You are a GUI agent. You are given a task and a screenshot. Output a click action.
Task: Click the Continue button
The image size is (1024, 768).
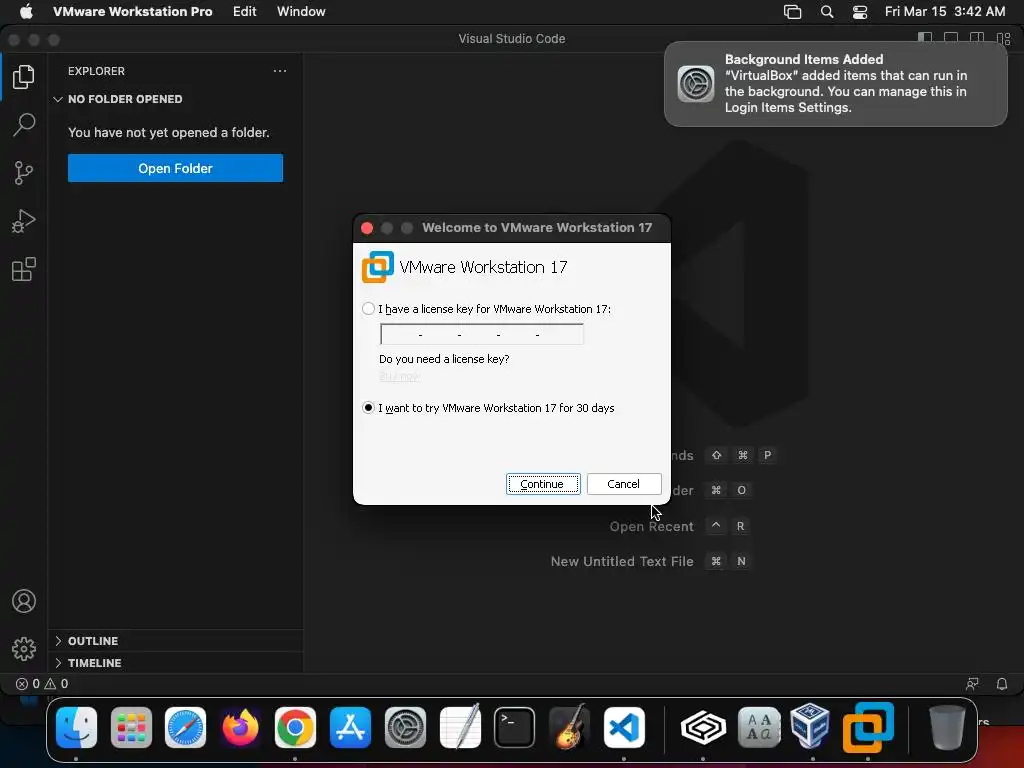coord(543,484)
